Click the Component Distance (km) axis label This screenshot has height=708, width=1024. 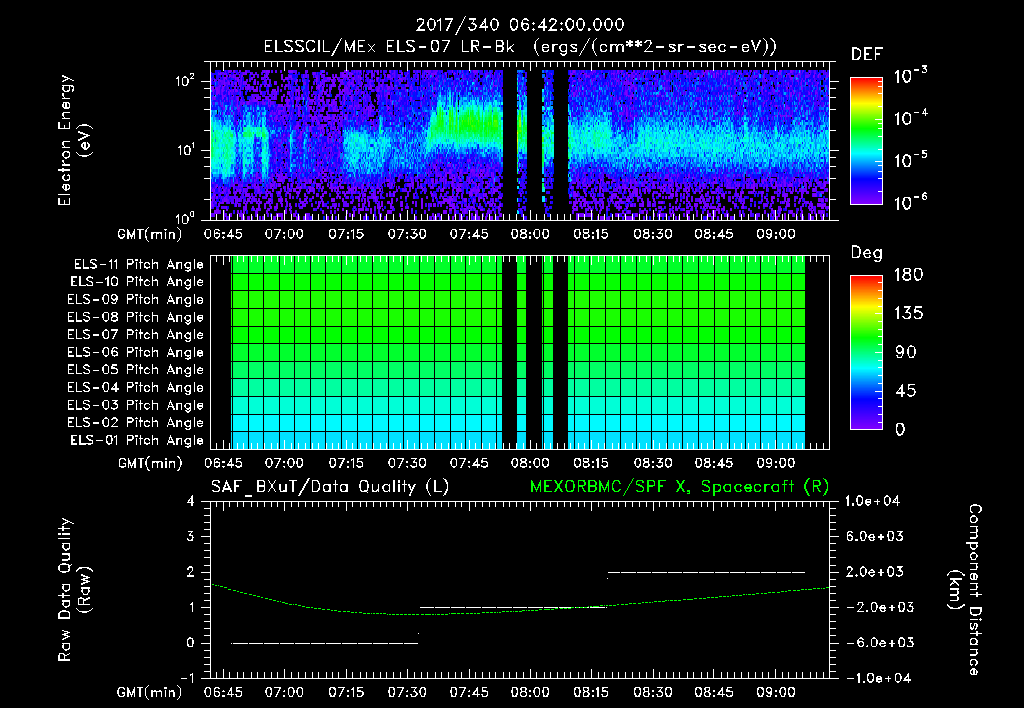coord(965,590)
